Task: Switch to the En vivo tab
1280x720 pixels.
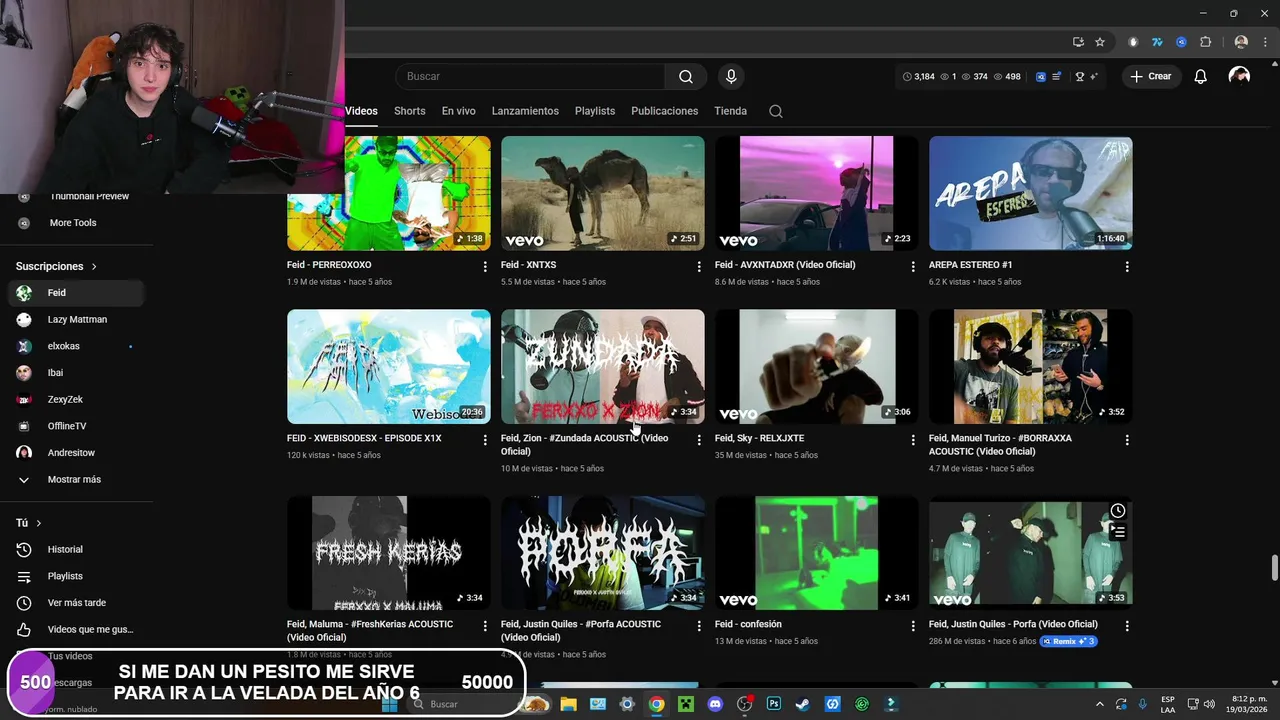Action: [x=459, y=111]
